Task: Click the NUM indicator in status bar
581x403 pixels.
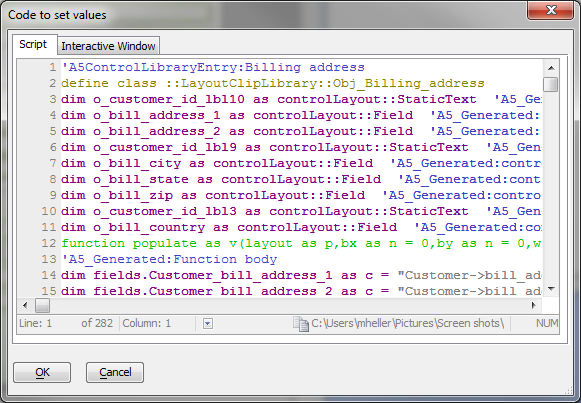Action: [547, 323]
